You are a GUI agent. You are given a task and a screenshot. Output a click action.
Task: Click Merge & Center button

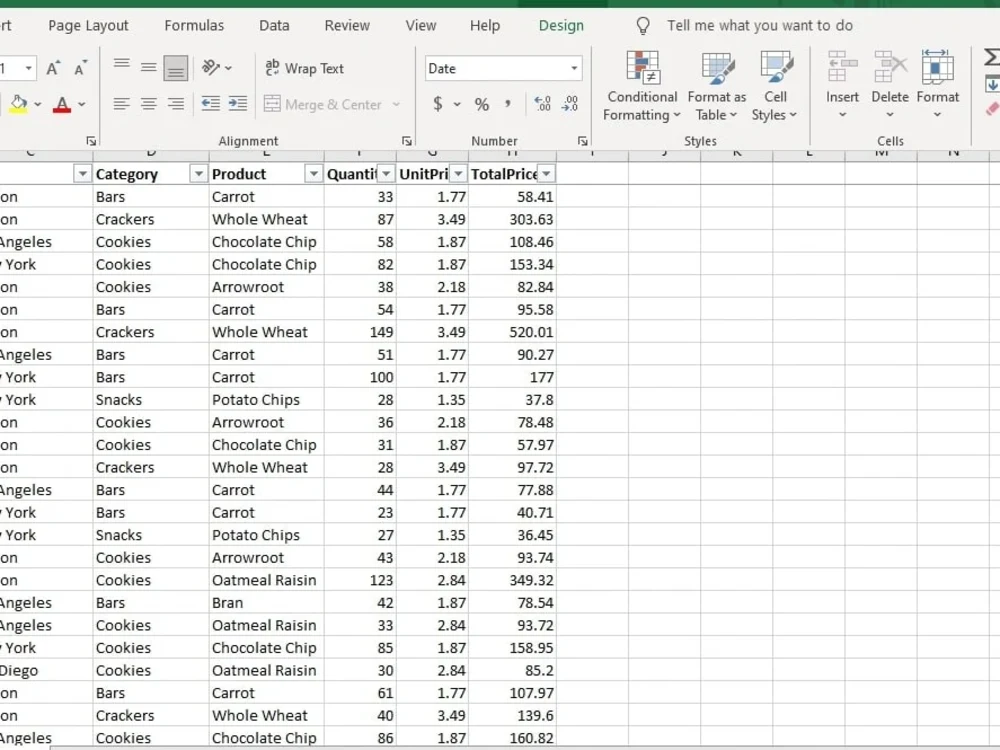point(323,104)
